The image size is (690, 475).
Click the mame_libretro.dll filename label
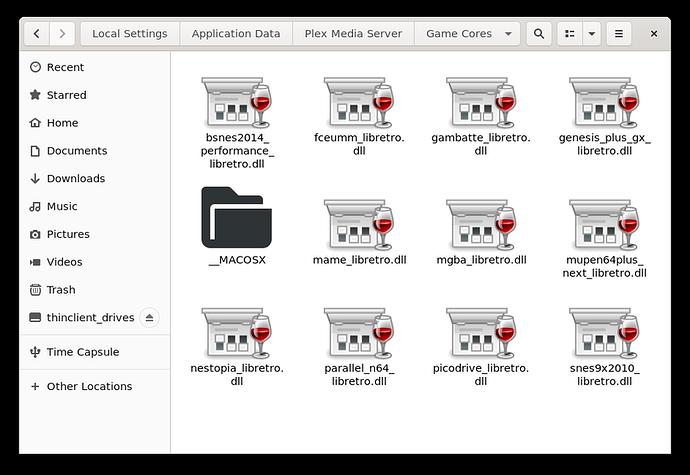[x=359, y=260]
